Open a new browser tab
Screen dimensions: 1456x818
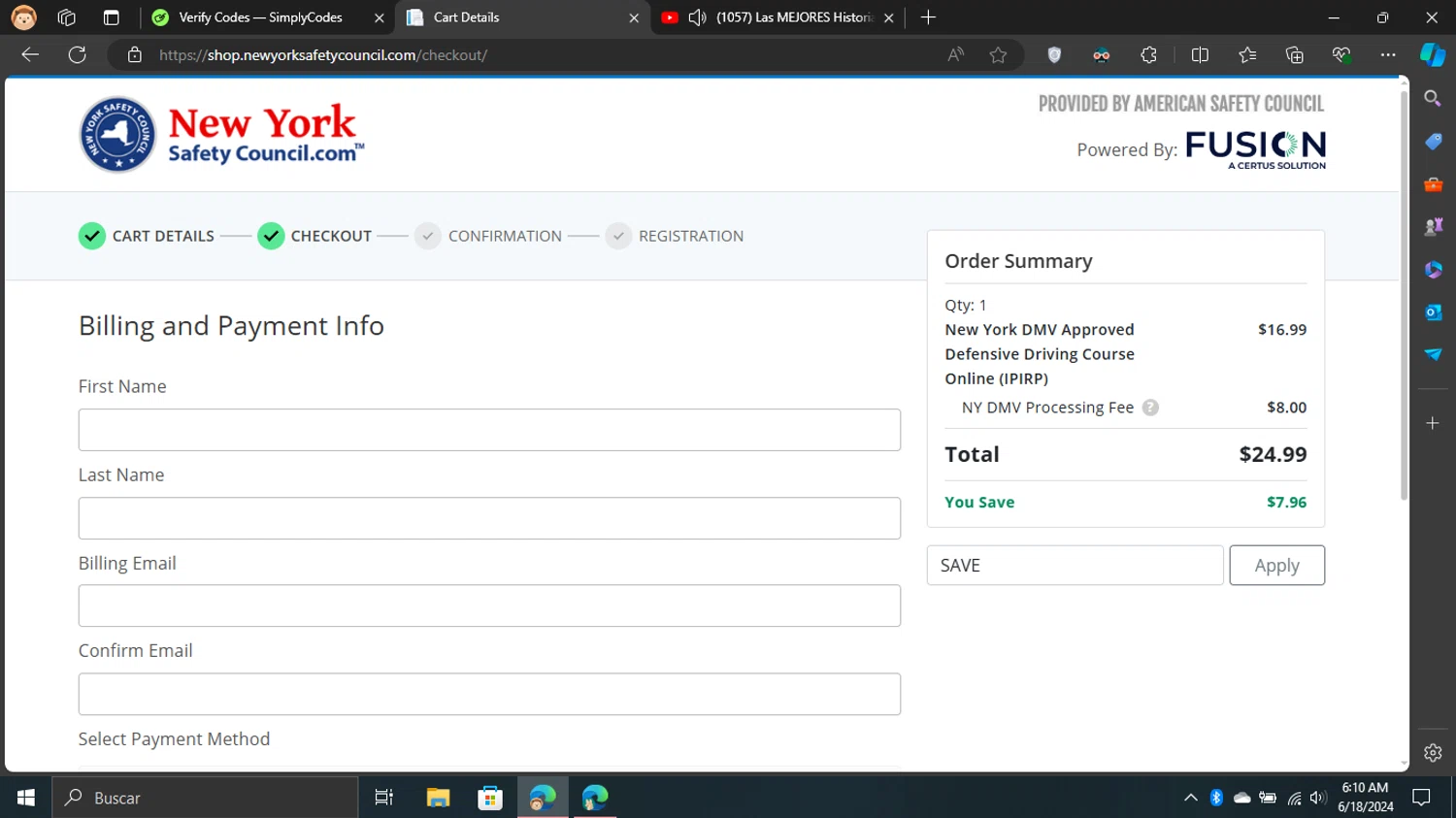(x=928, y=17)
